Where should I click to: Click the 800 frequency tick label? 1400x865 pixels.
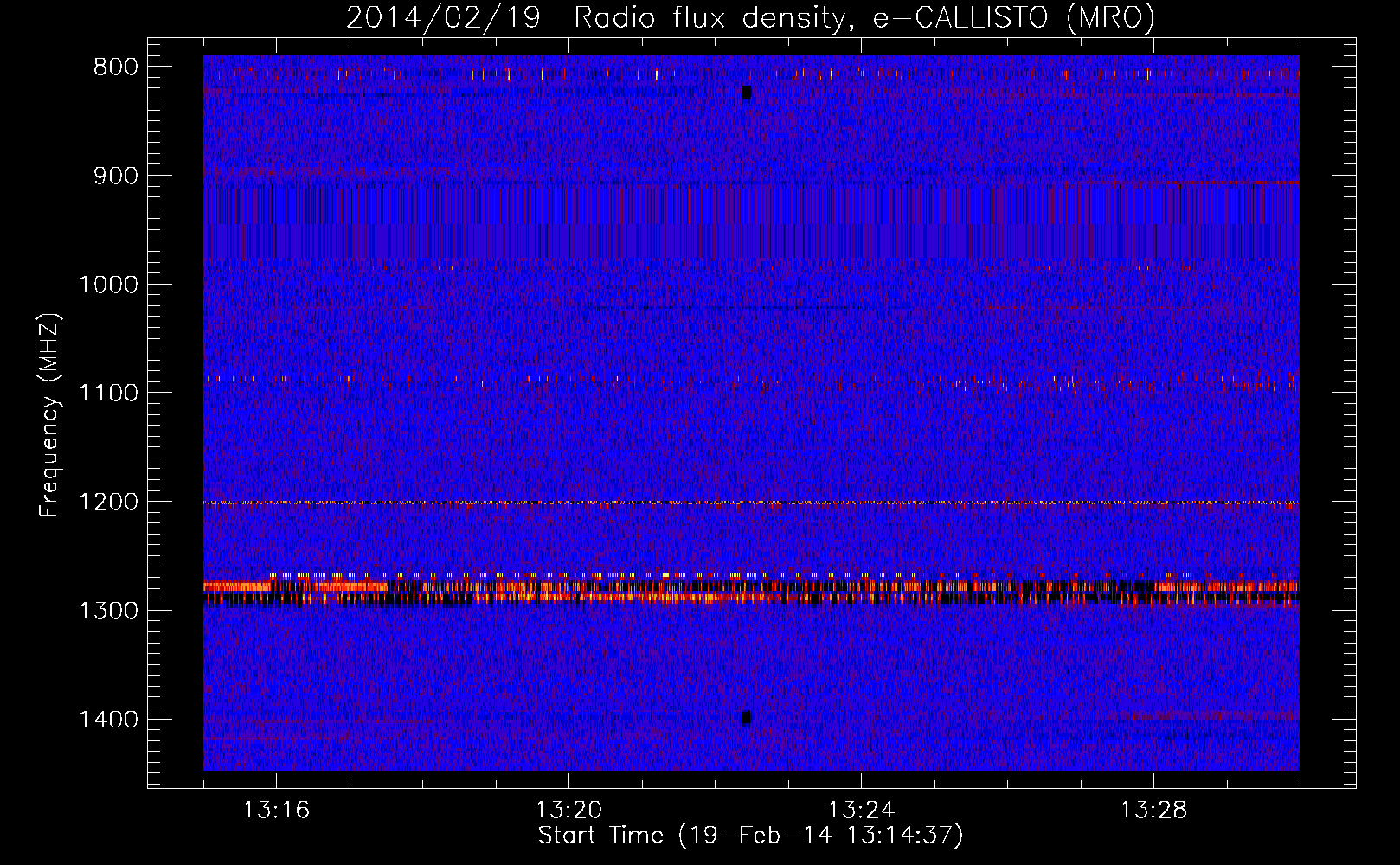coord(116,67)
